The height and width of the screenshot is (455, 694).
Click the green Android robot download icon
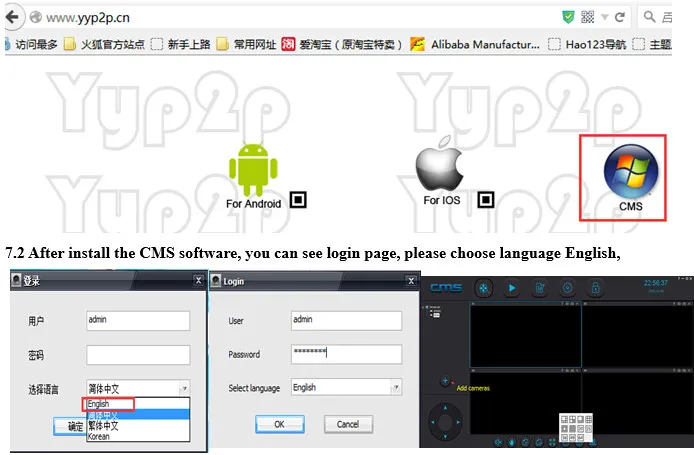point(253,168)
